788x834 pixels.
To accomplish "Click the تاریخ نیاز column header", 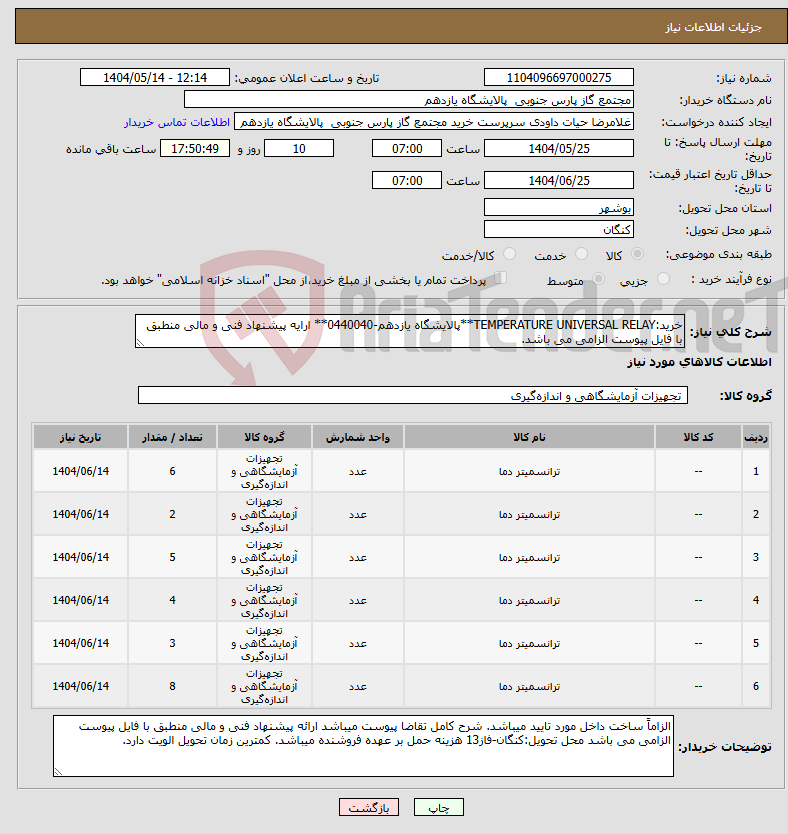I will [x=80, y=437].
